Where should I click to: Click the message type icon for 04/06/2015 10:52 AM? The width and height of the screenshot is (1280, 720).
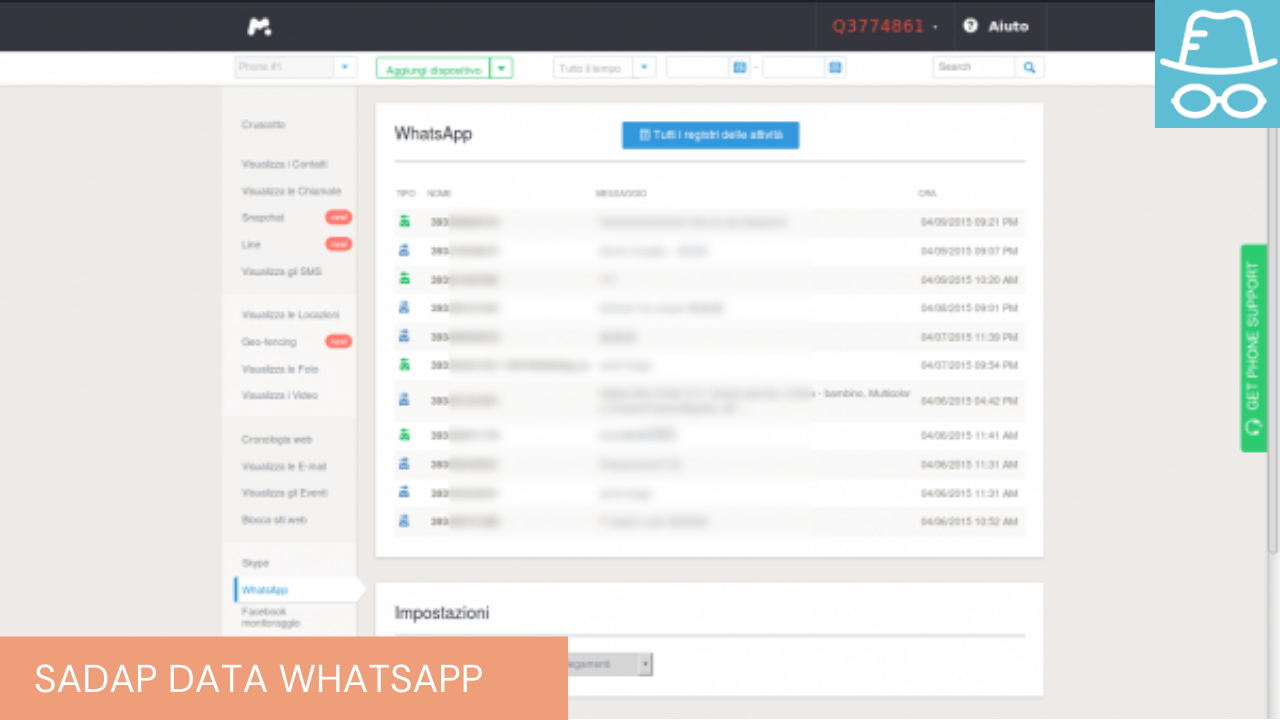click(404, 521)
